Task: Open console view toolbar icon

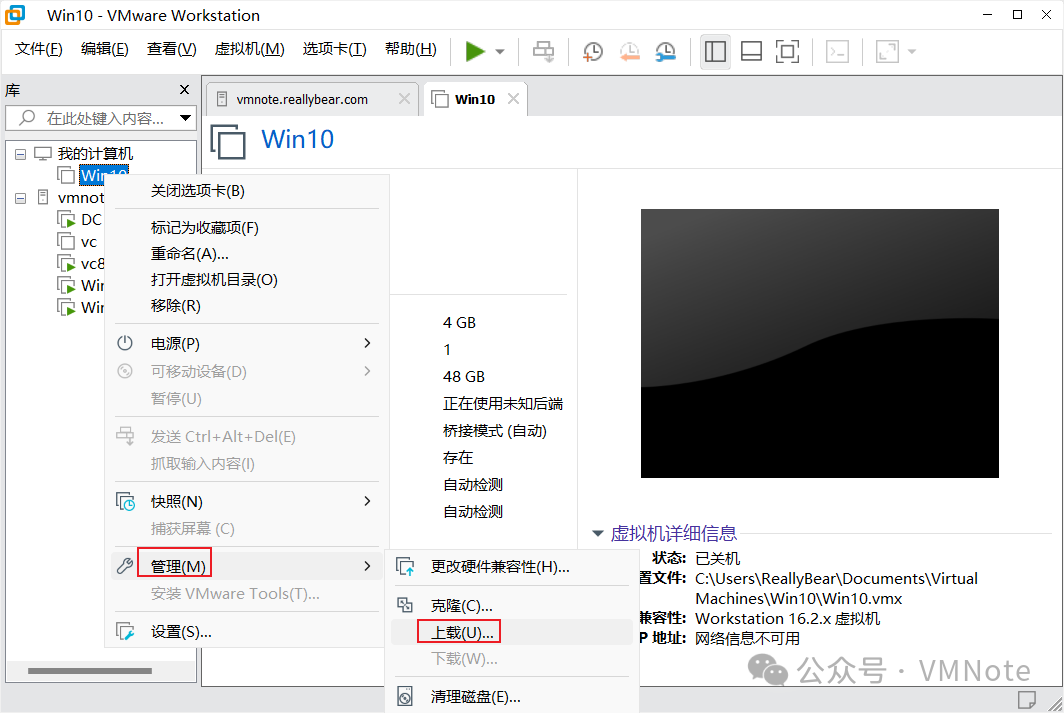Action: (837, 52)
